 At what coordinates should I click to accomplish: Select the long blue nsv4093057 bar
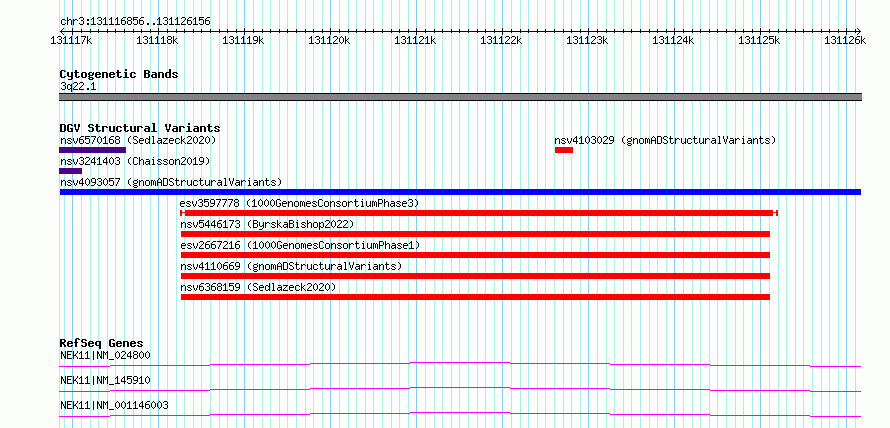460,192
